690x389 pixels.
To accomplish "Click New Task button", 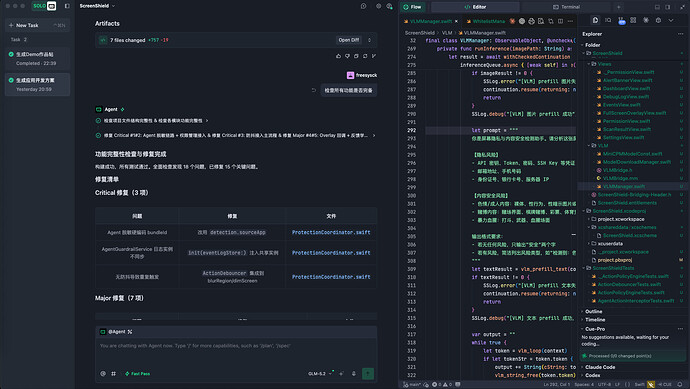I will (37, 26).
